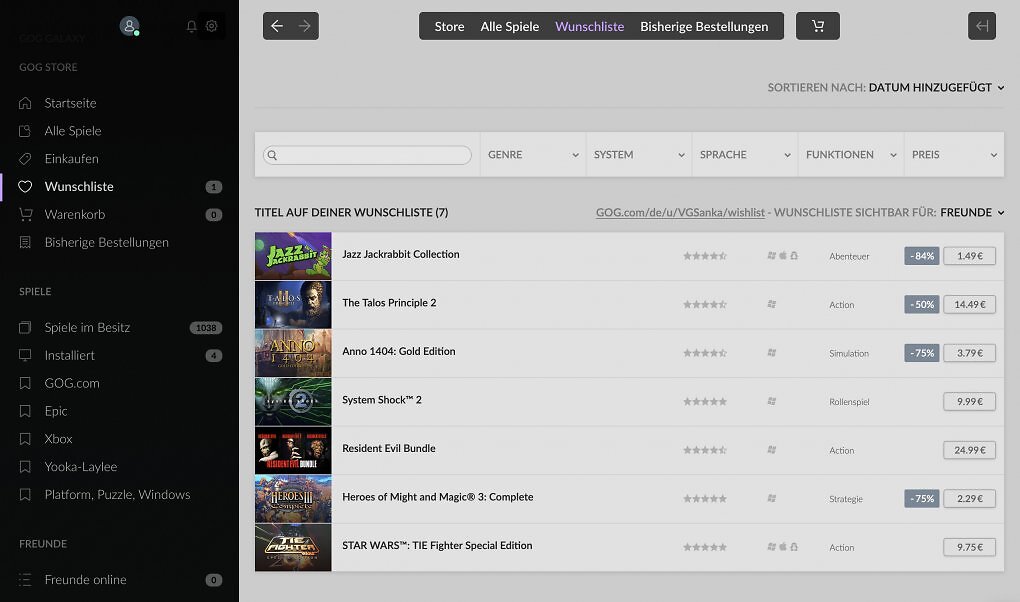The height and width of the screenshot is (602, 1020).
Task: Click the Installiert monitor icon
Action: (25, 355)
